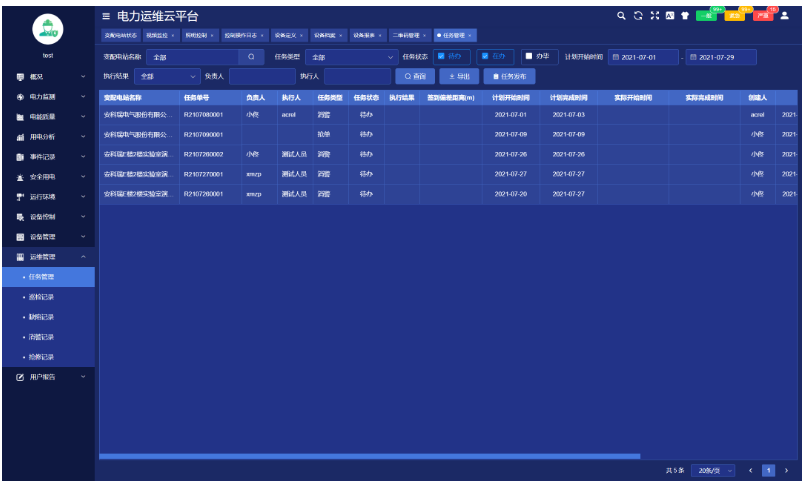This screenshot has width=804, height=482.
Task: Open the 执行结果 dropdown
Action: [167, 76]
